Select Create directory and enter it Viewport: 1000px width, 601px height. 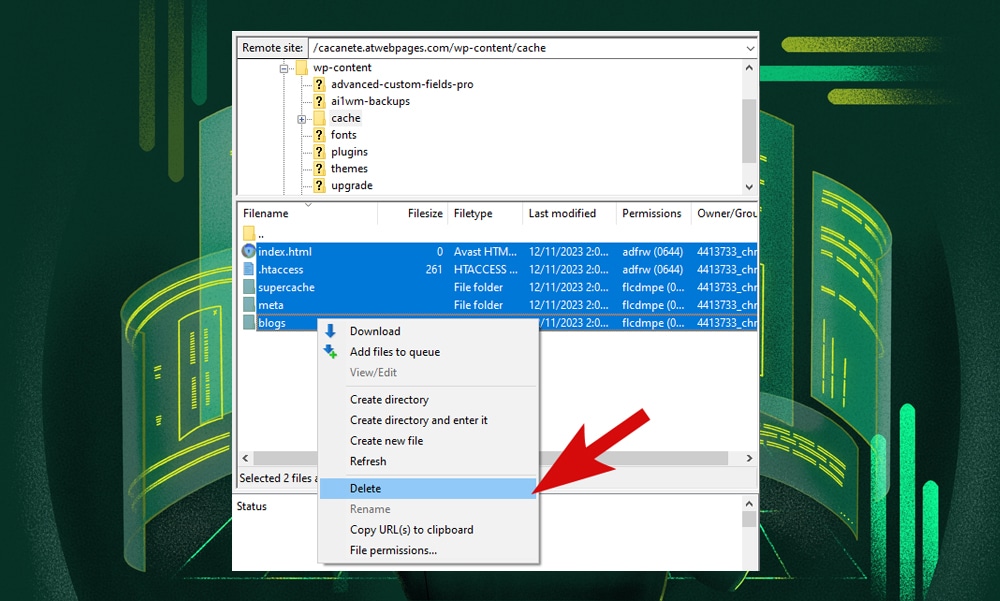click(x=418, y=420)
